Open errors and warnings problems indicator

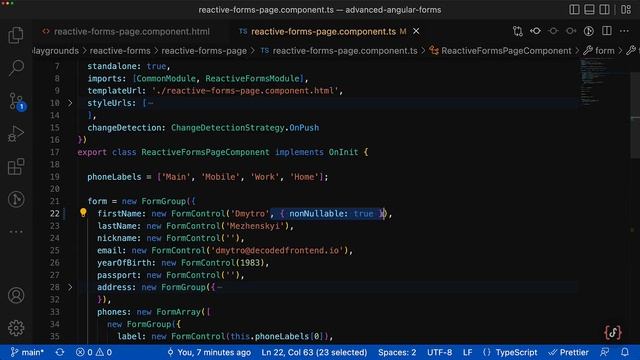tap(94, 352)
